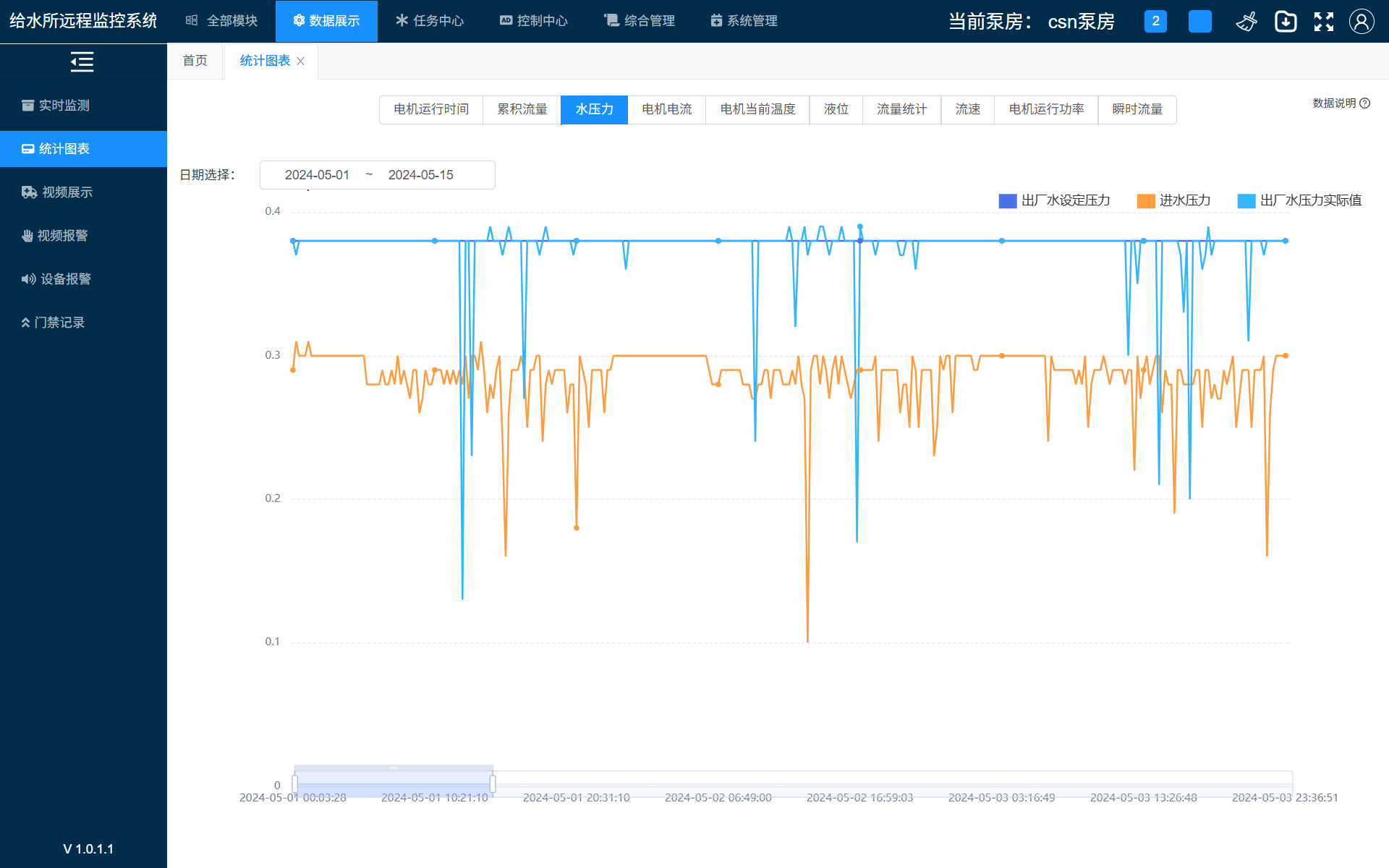The width and height of the screenshot is (1389, 868).
Task: Click the broom clear-cache icon
Action: 1246,22
